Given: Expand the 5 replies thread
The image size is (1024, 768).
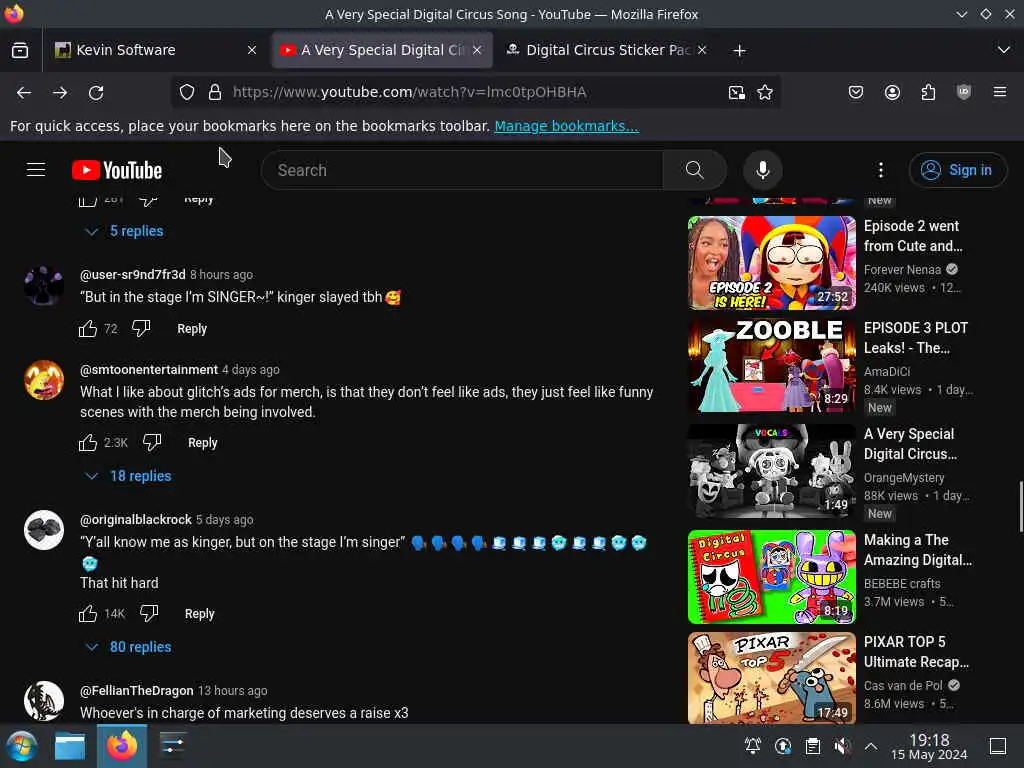Looking at the screenshot, I should click(124, 231).
